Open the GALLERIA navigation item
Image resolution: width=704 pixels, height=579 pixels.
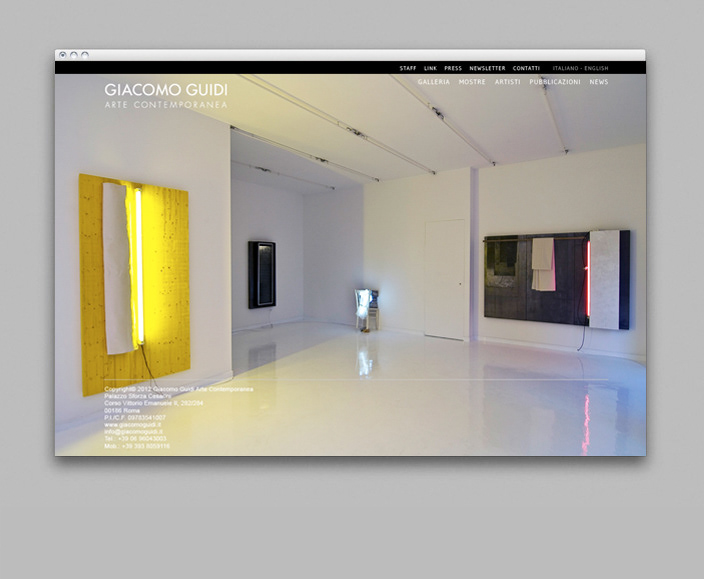(434, 82)
